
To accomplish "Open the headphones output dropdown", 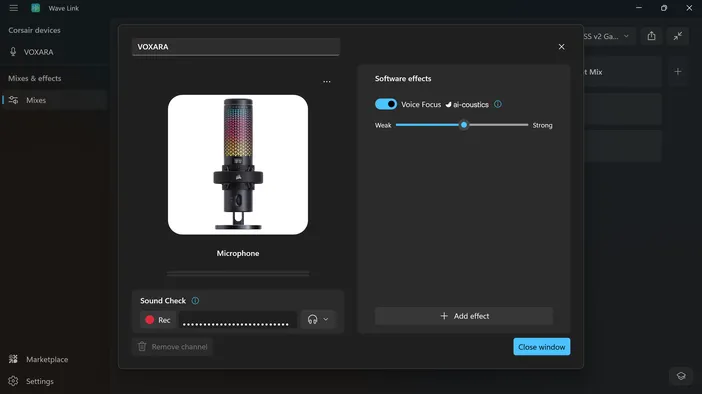I will (318, 320).
